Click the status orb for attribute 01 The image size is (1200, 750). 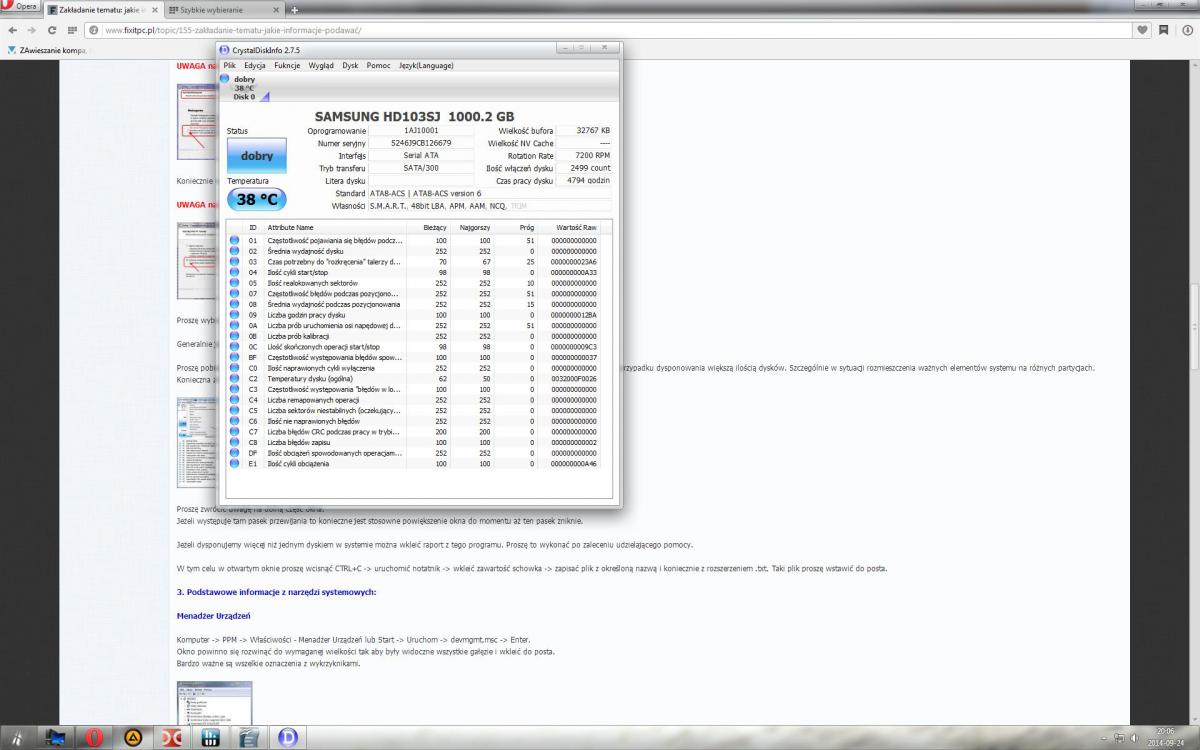pyautogui.click(x=234, y=240)
